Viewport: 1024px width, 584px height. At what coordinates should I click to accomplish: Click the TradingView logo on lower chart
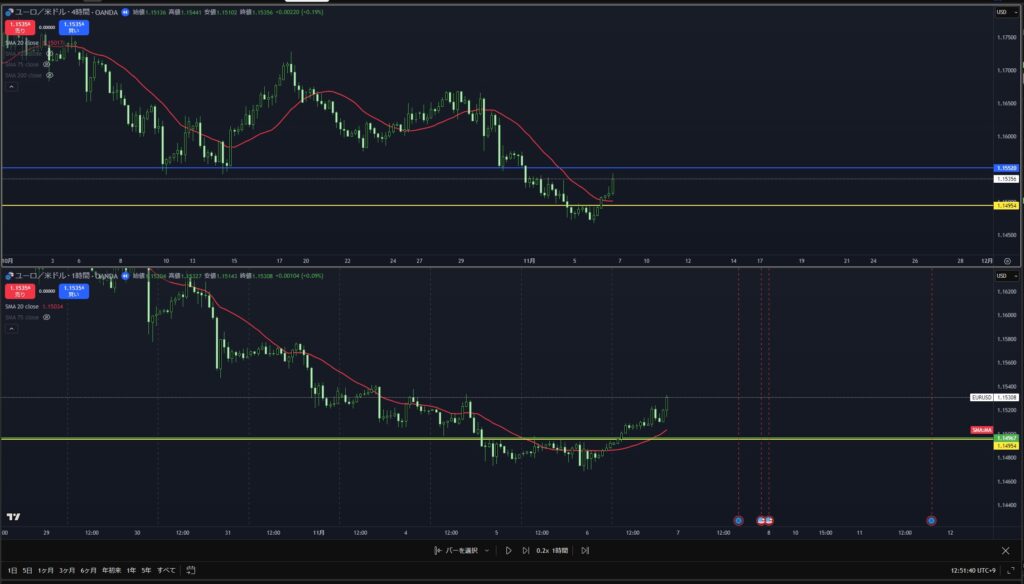[14, 517]
